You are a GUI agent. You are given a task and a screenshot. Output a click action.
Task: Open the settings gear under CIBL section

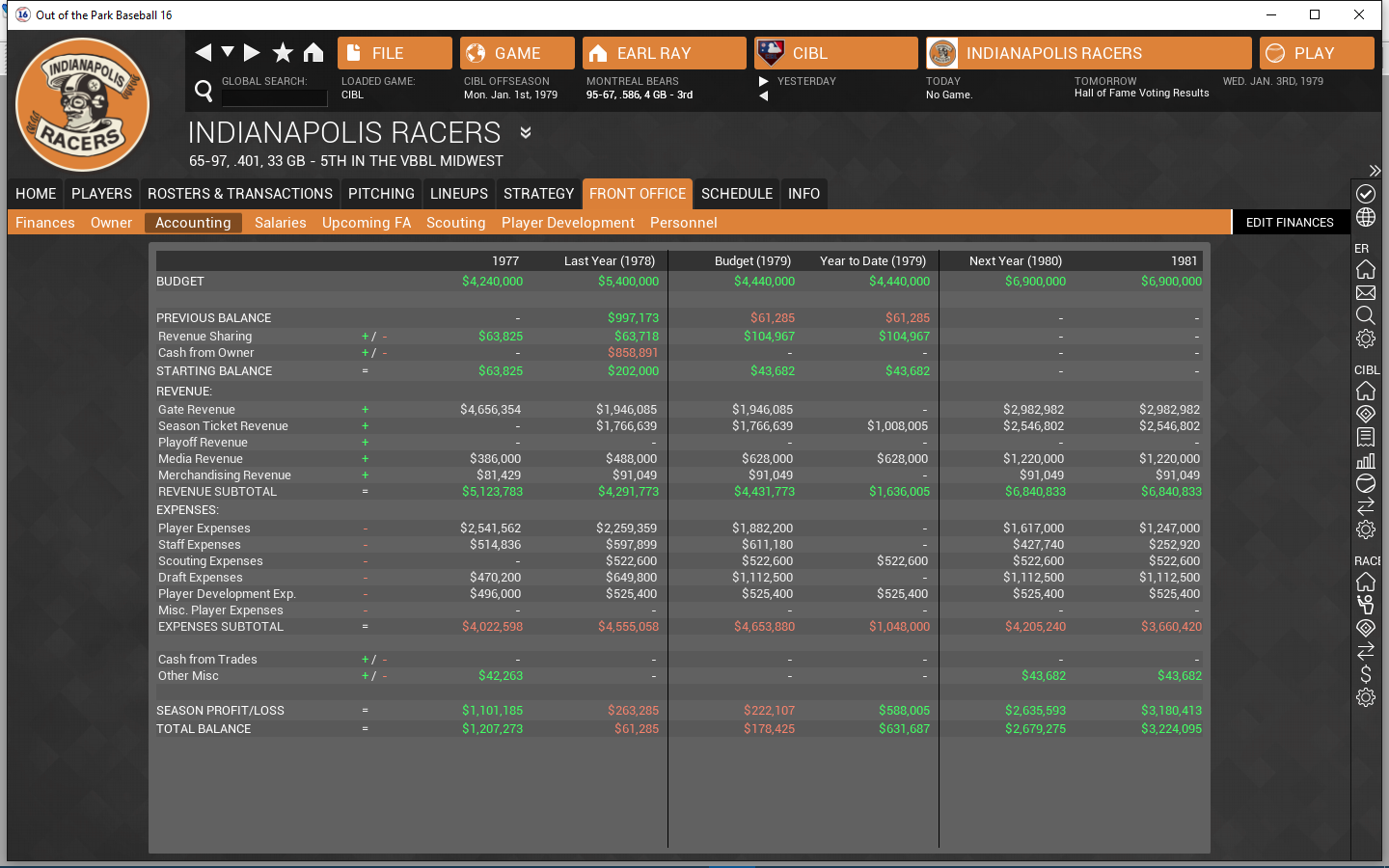pos(1366,529)
